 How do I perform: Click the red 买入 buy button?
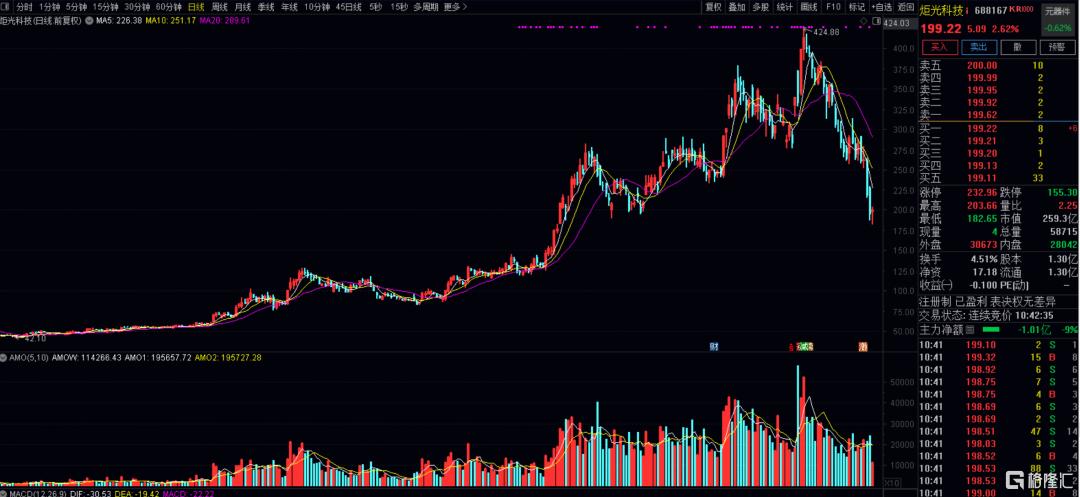point(939,47)
